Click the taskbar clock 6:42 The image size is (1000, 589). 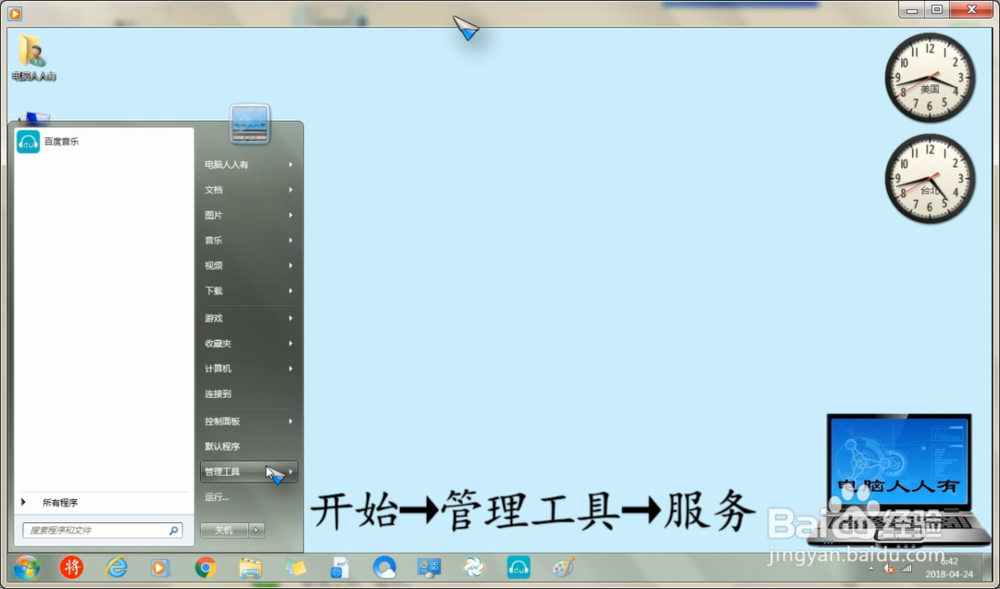949,562
